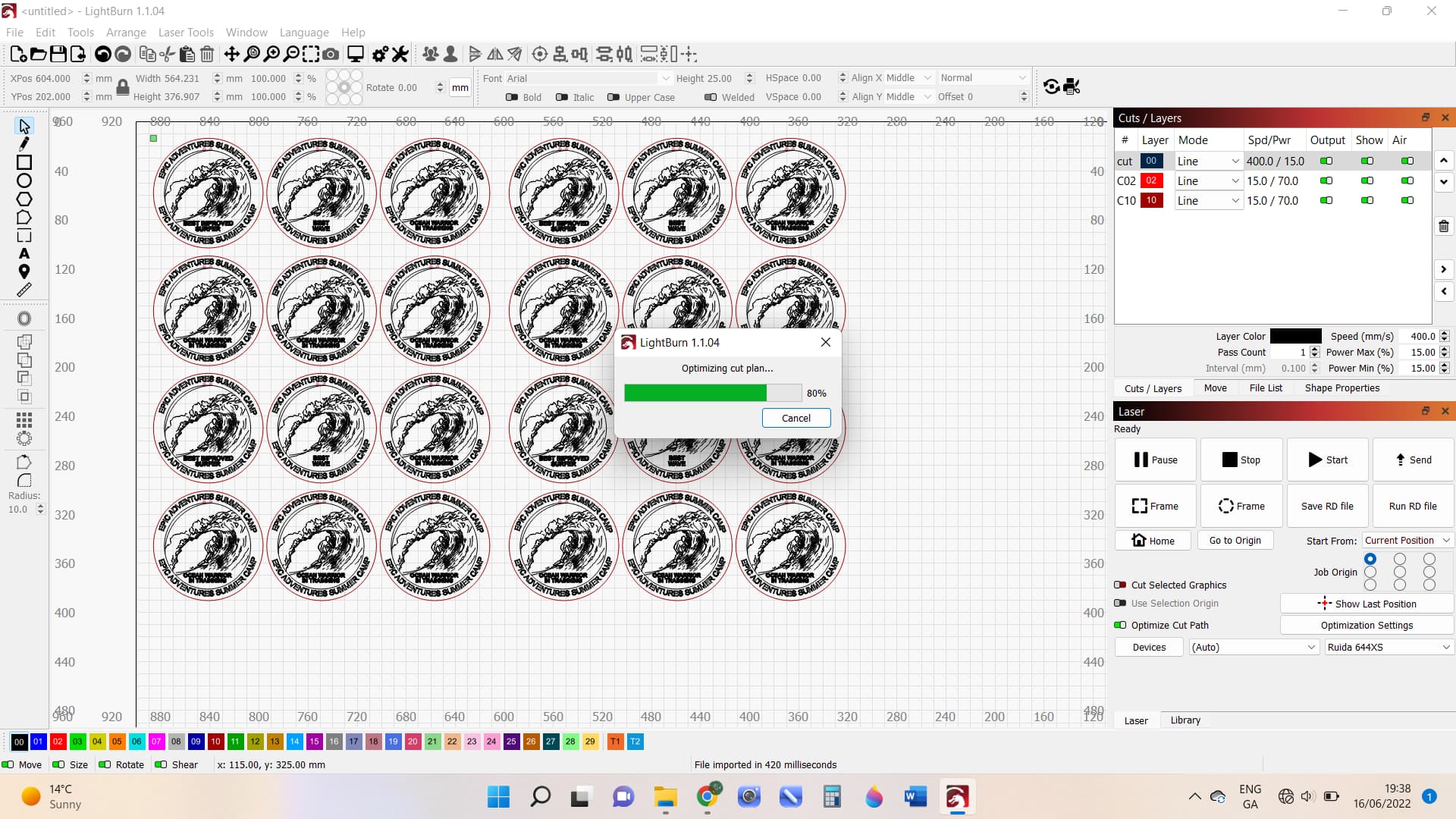
Task: Open Device Settings wrench icon
Action: [400, 54]
